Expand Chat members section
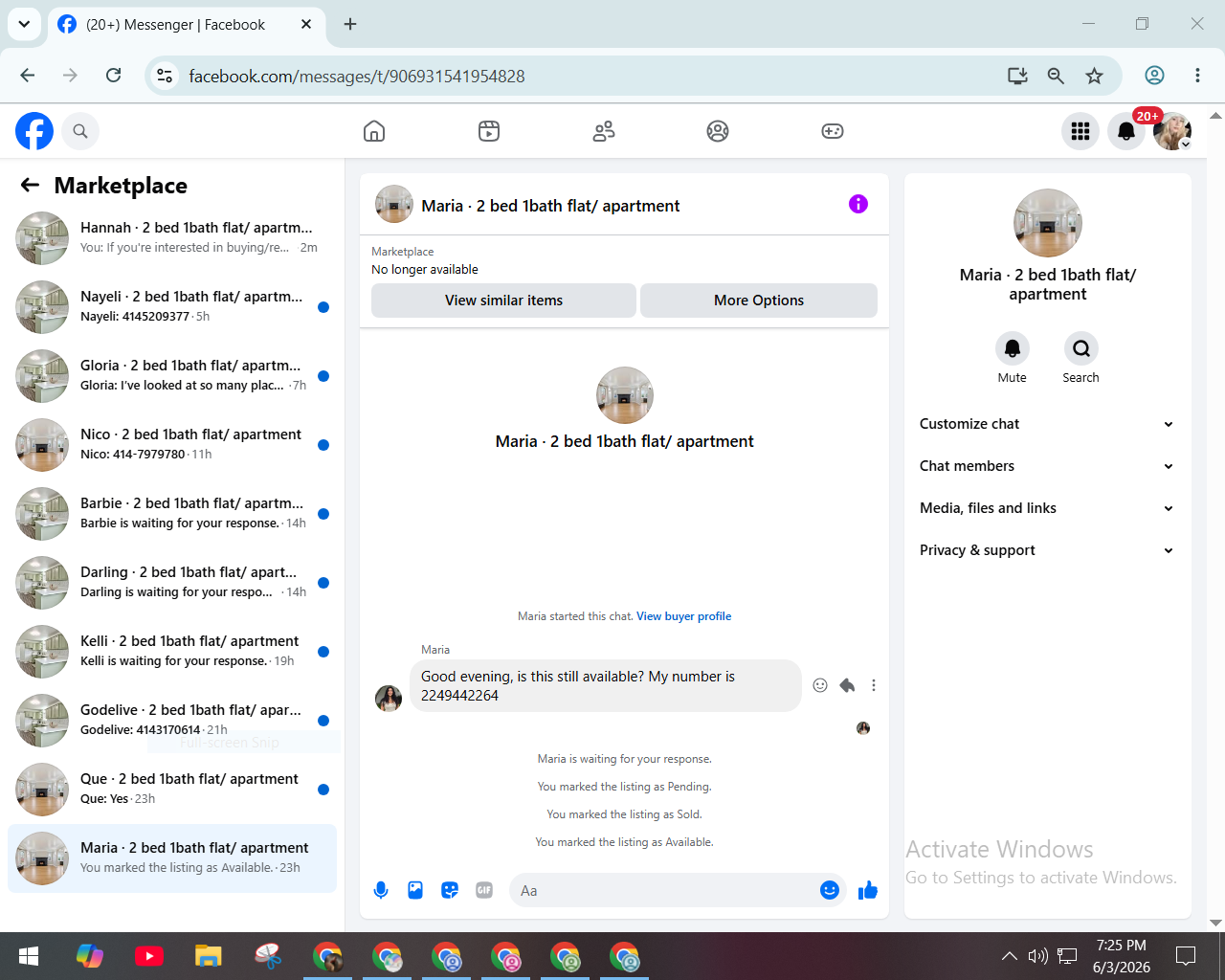This screenshot has width=1225, height=980. pos(1047,466)
